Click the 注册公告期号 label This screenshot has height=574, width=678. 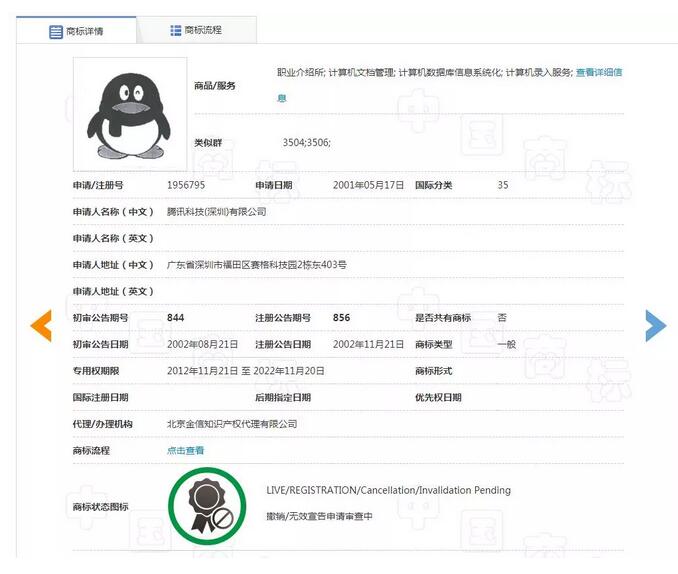(283, 317)
